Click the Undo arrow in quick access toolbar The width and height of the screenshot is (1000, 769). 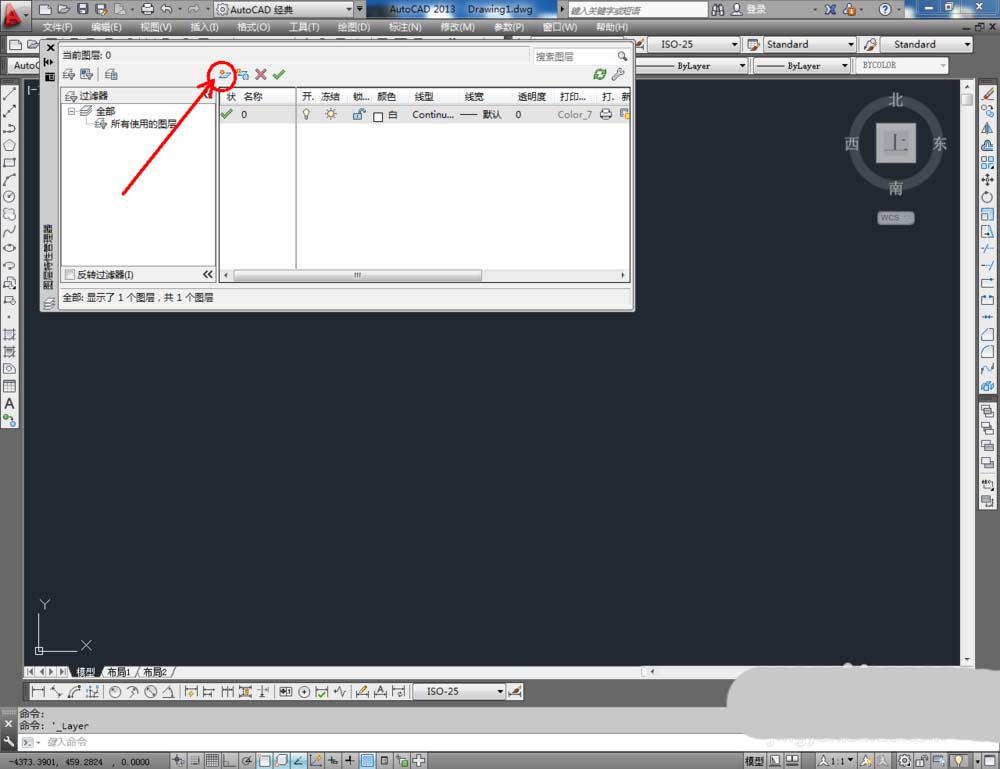tap(166, 9)
